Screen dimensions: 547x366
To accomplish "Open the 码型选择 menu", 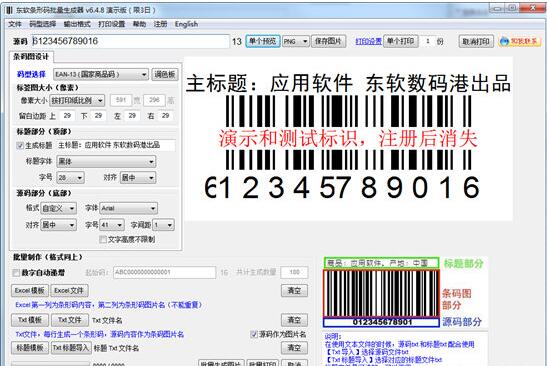I will [43, 24].
